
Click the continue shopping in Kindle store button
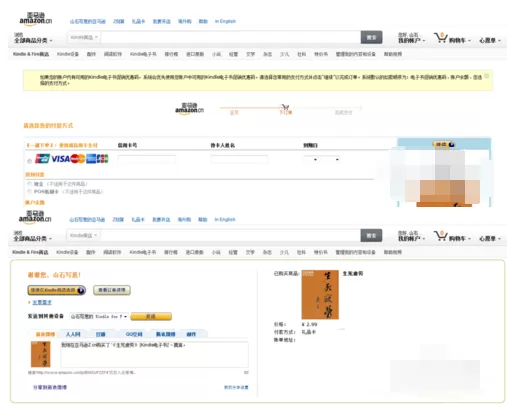tap(56, 290)
